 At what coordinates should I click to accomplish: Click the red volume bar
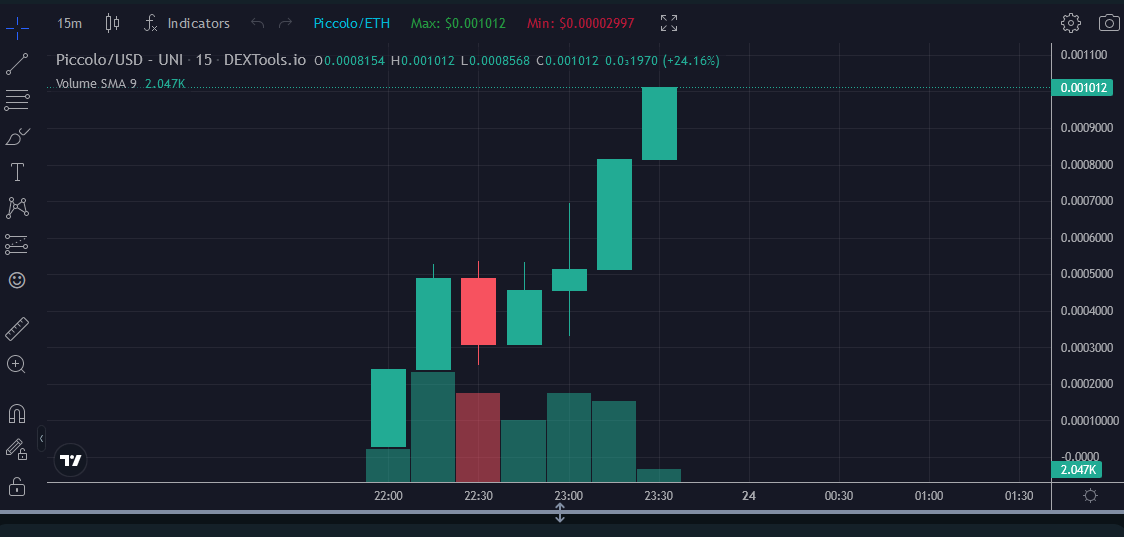click(x=478, y=437)
